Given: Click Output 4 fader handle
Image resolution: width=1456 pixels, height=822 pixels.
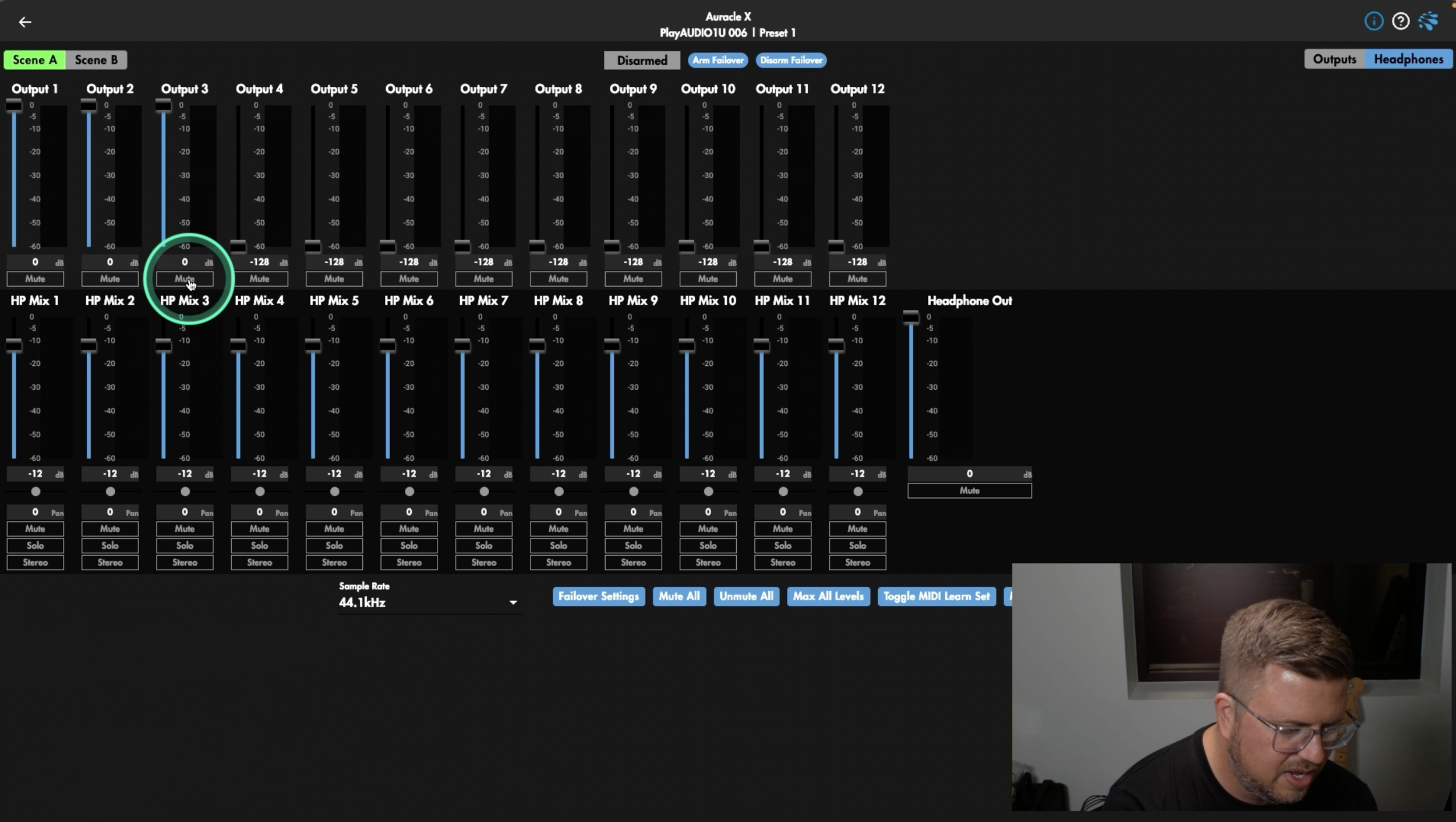Looking at the screenshot, I should click(x=238, y=246).
